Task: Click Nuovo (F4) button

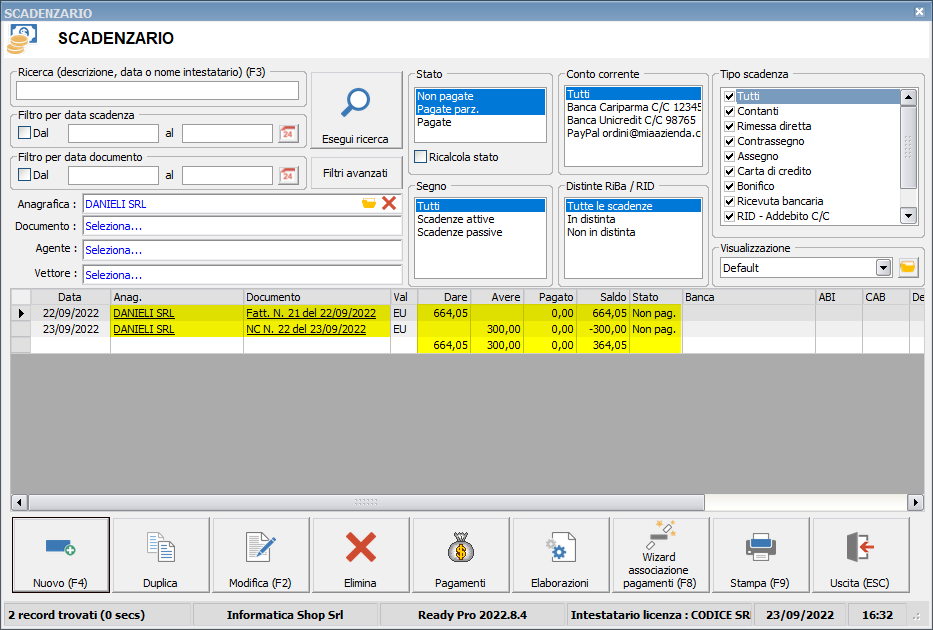Action: pyautogui.click(x=60, y=554)
